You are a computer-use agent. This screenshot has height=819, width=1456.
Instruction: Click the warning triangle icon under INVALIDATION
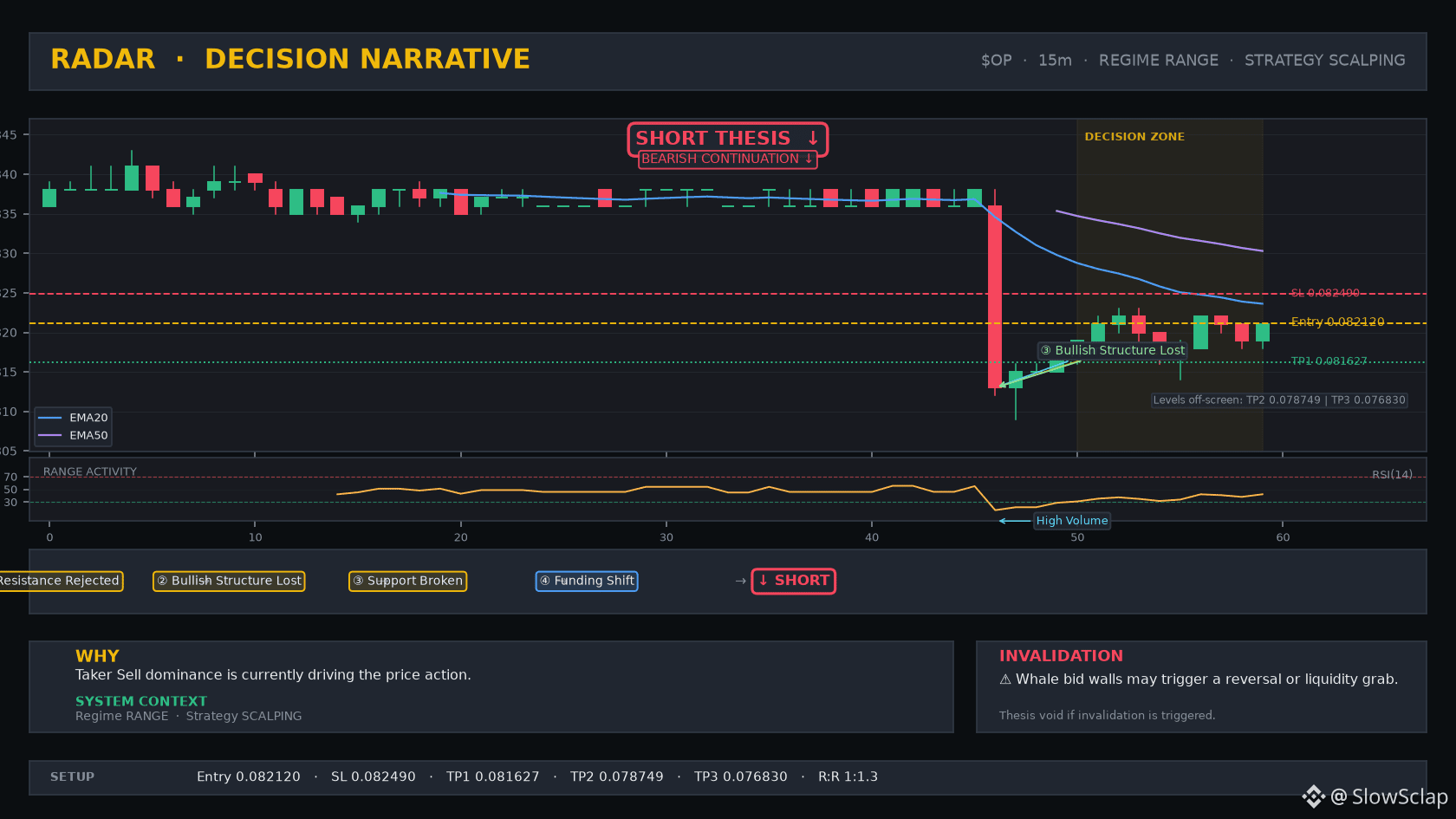(x=1005, y=679)
